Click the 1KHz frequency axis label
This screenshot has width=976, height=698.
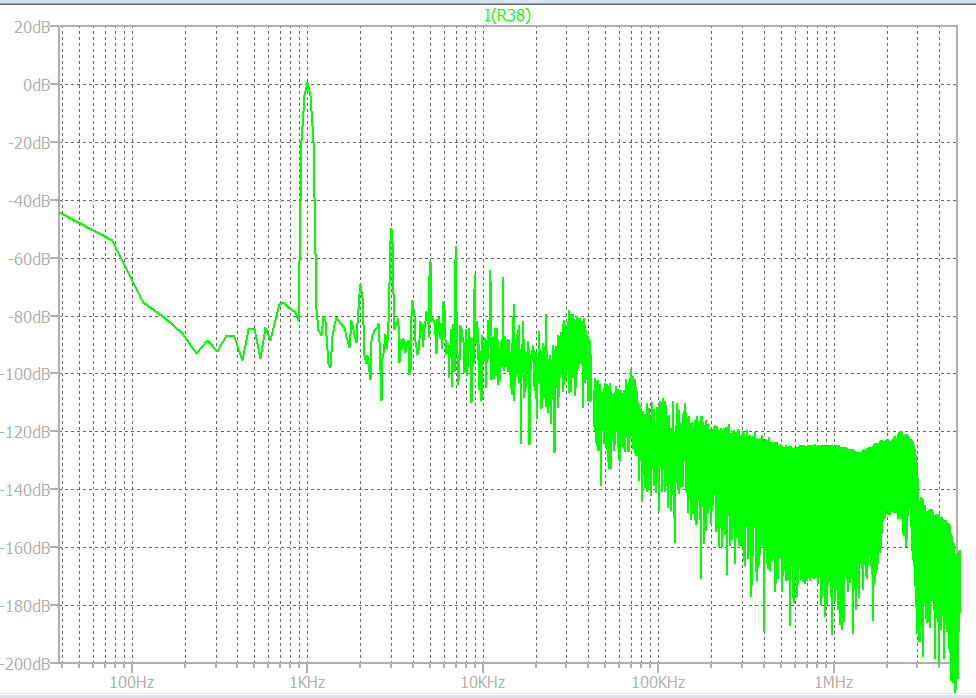(x=307, y=682)
